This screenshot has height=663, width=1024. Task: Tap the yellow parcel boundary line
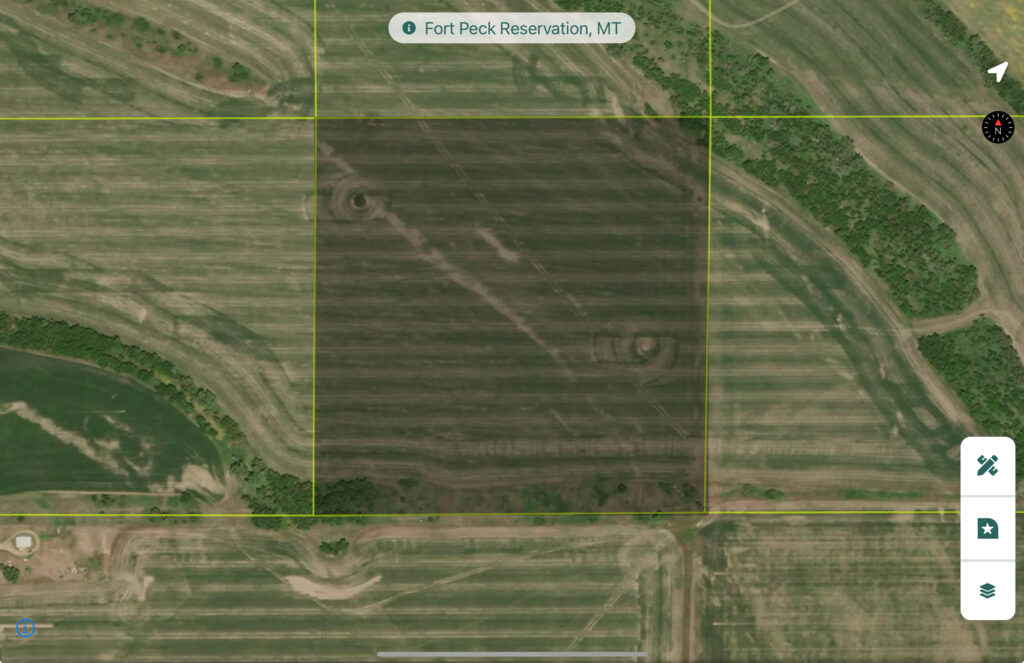coord(315,300)
